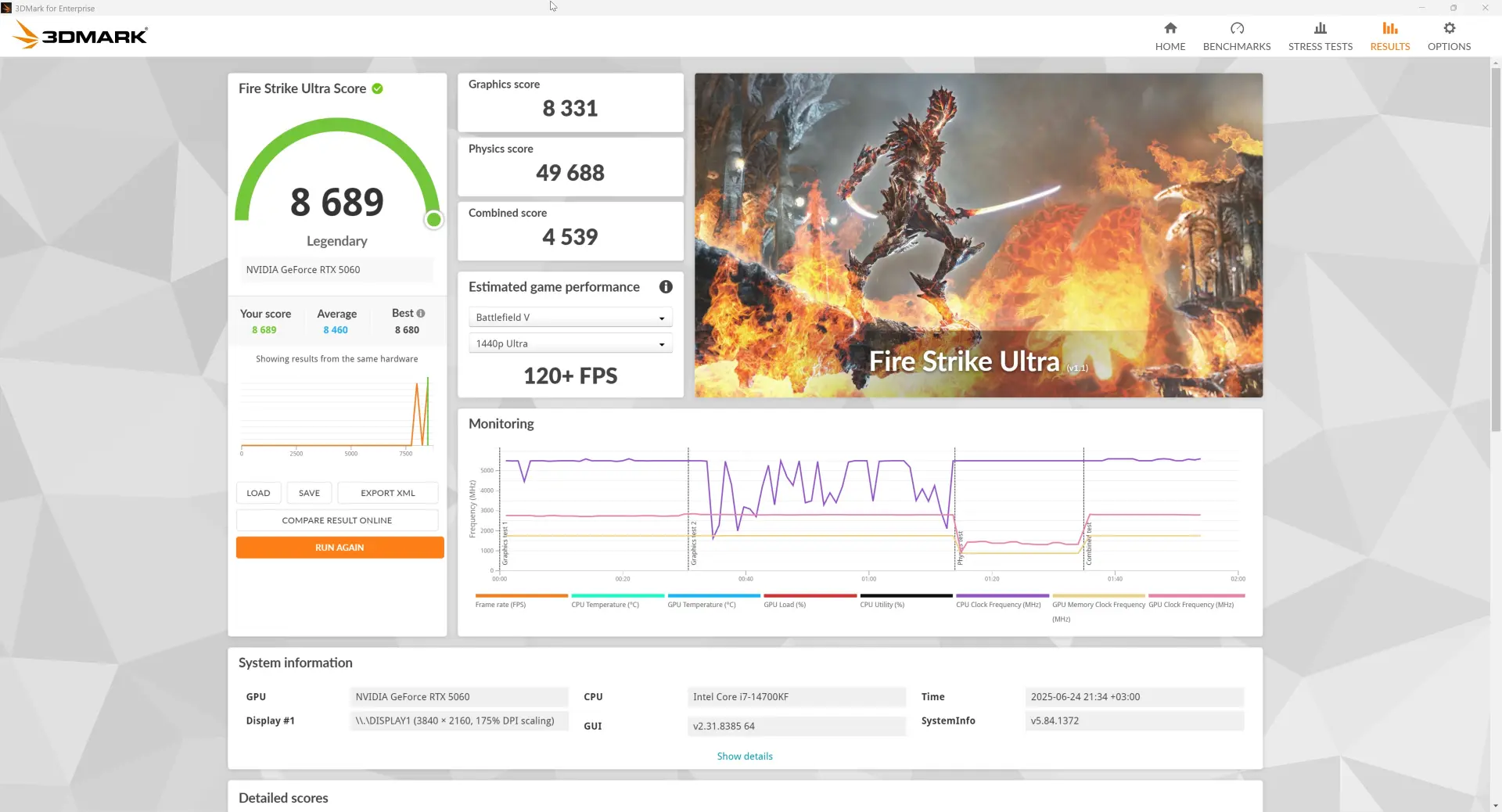This screenshot has height=812, width=1502.
Task: Click the vertical page scrollbar
Action: (x=1496, y=250)
